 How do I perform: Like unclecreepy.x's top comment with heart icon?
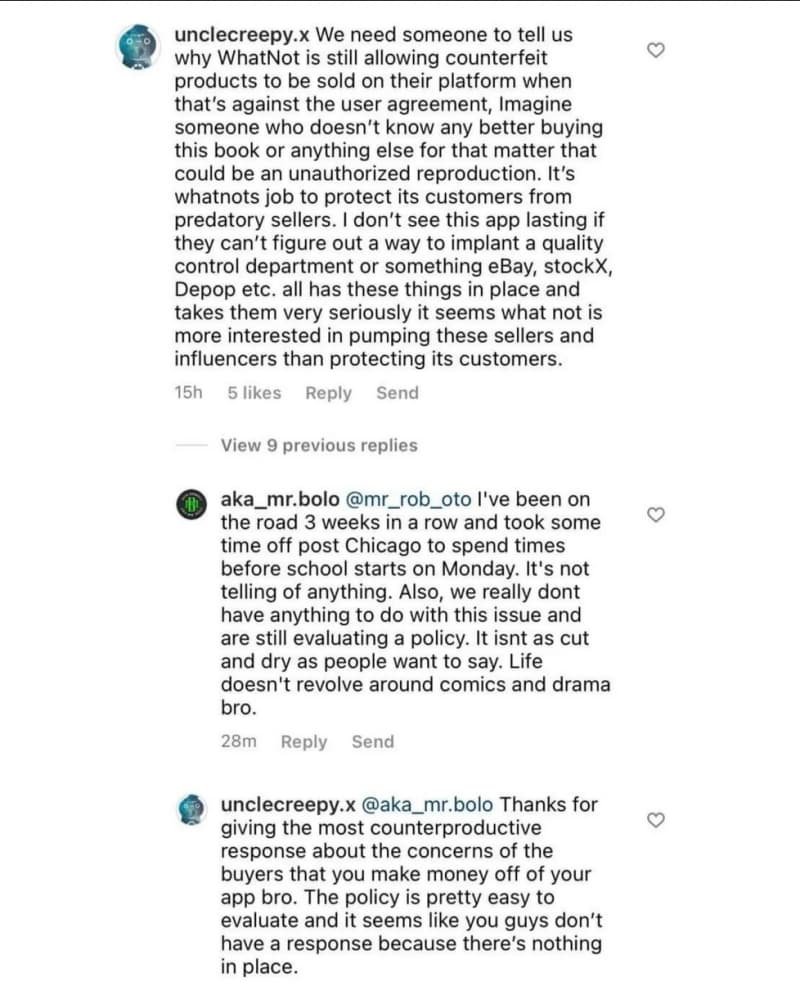(655, 50)
